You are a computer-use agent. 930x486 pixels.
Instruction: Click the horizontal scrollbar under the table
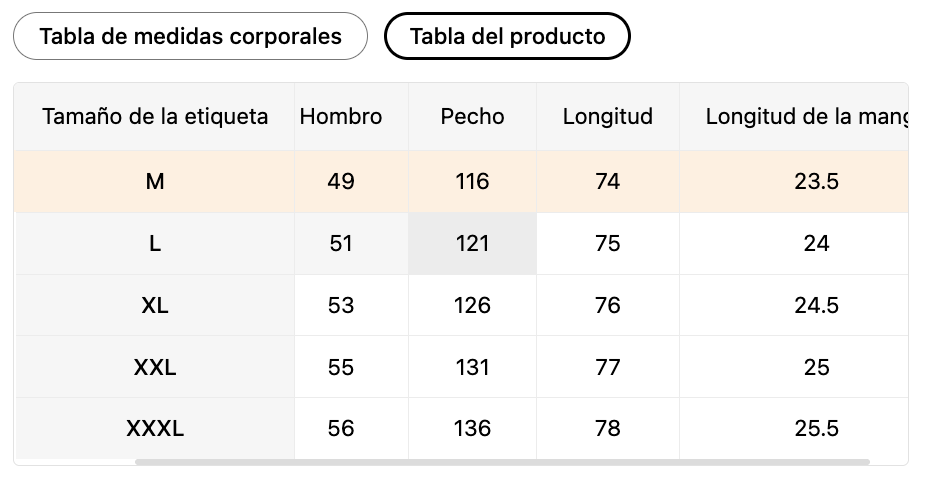point(502,462)
